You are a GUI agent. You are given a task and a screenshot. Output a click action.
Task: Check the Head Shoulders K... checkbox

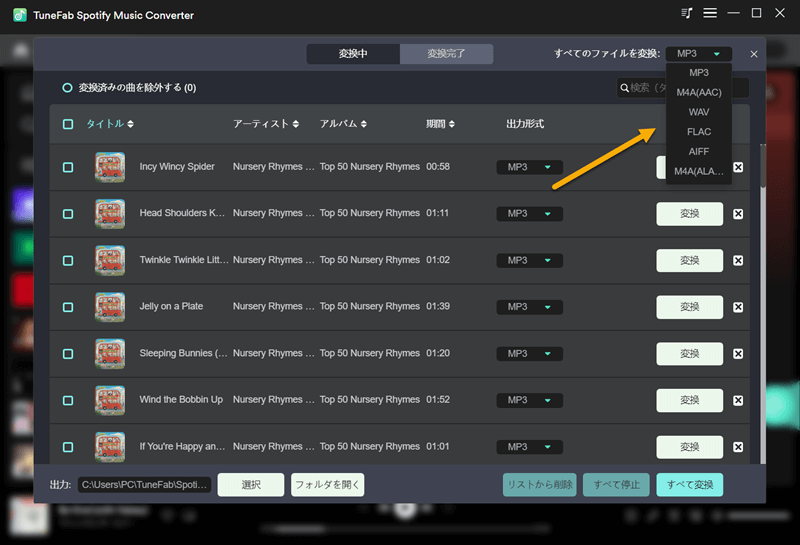[x=68, y=214]
